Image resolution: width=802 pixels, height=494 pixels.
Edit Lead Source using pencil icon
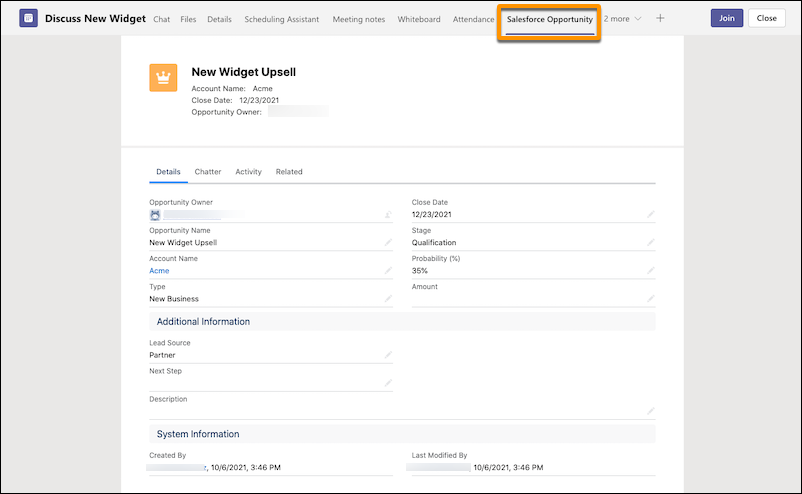pos(388,355)
